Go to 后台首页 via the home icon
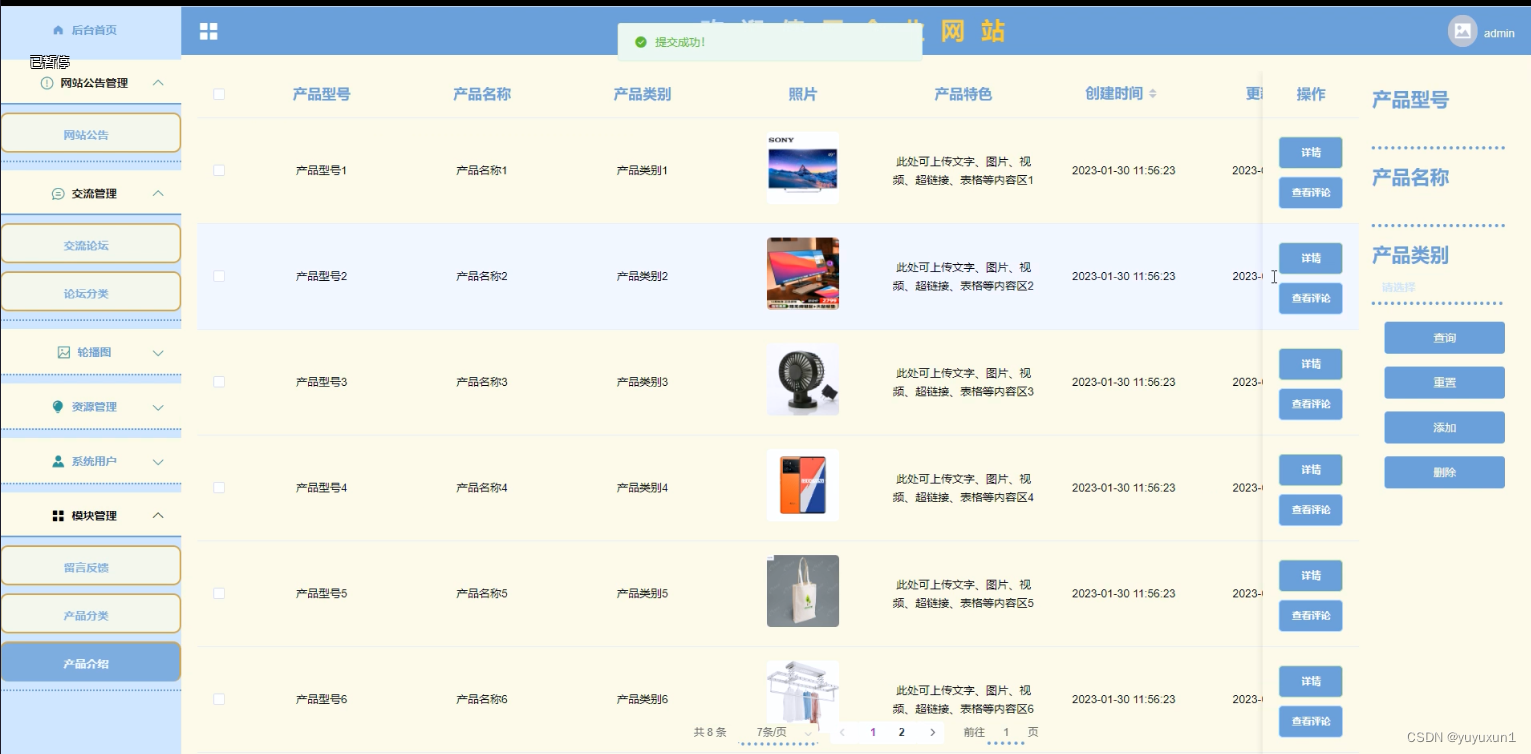 [x=58, y=30]
